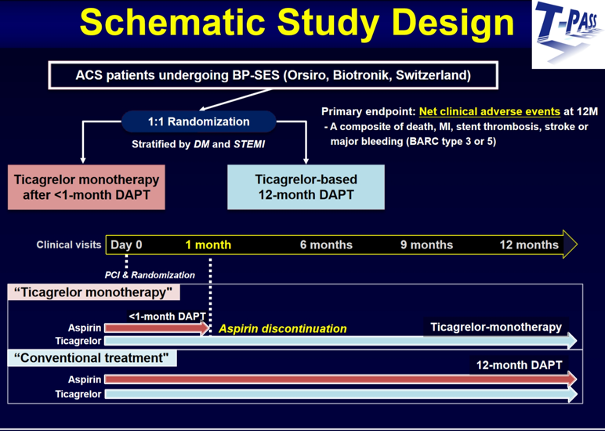Screen dimensions: 606x432
Task: Select the 'Aspirin discontinuation' text
Action: (x=283, y=329)
